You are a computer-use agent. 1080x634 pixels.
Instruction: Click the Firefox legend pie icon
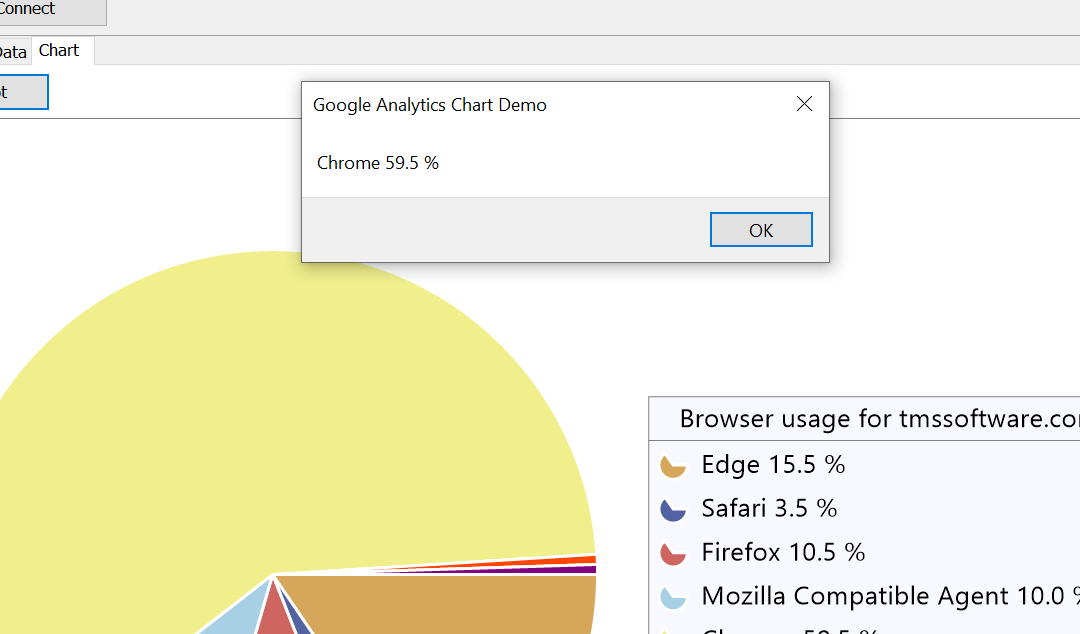tap(672, 554)
